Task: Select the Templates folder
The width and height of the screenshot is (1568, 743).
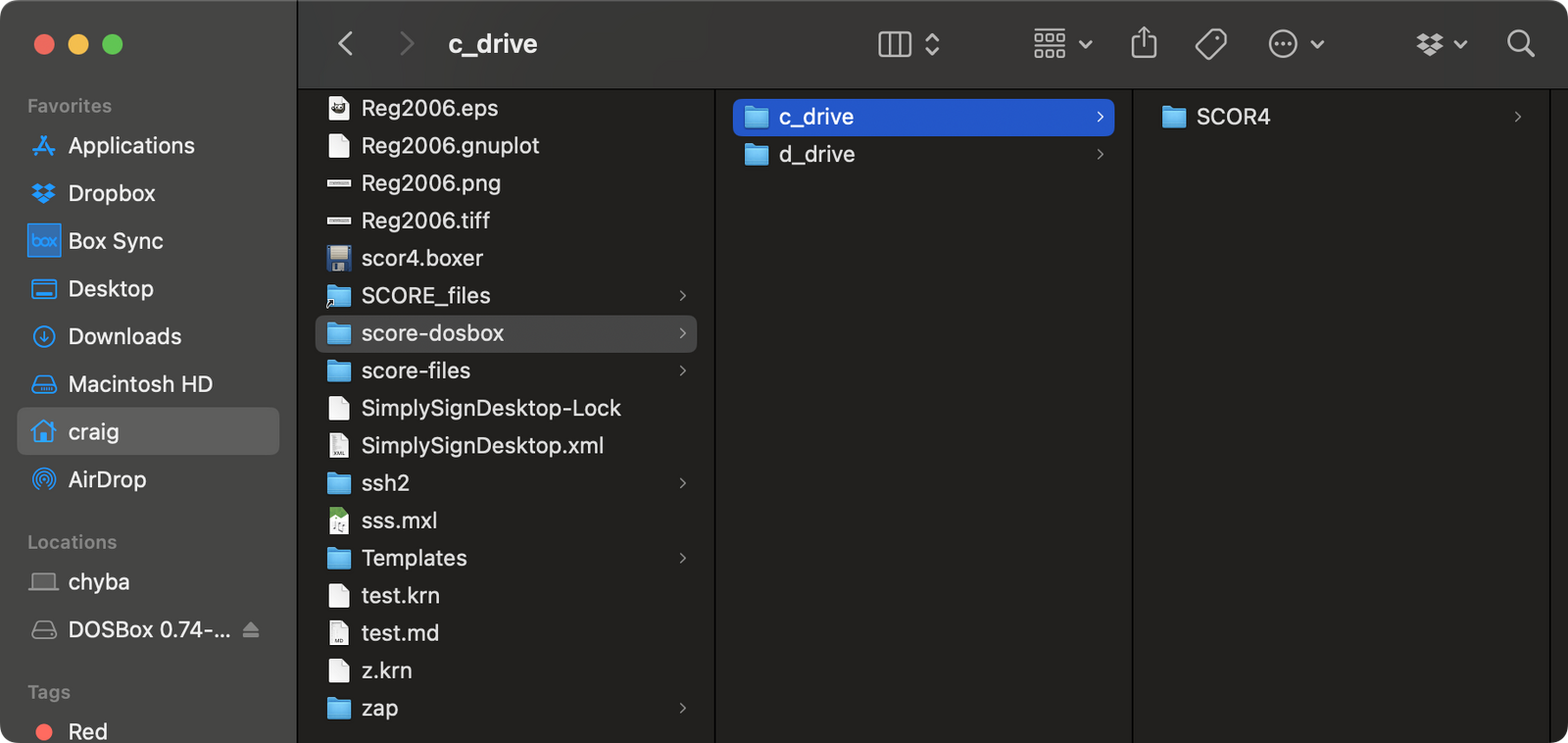Action: coord(414,559)
